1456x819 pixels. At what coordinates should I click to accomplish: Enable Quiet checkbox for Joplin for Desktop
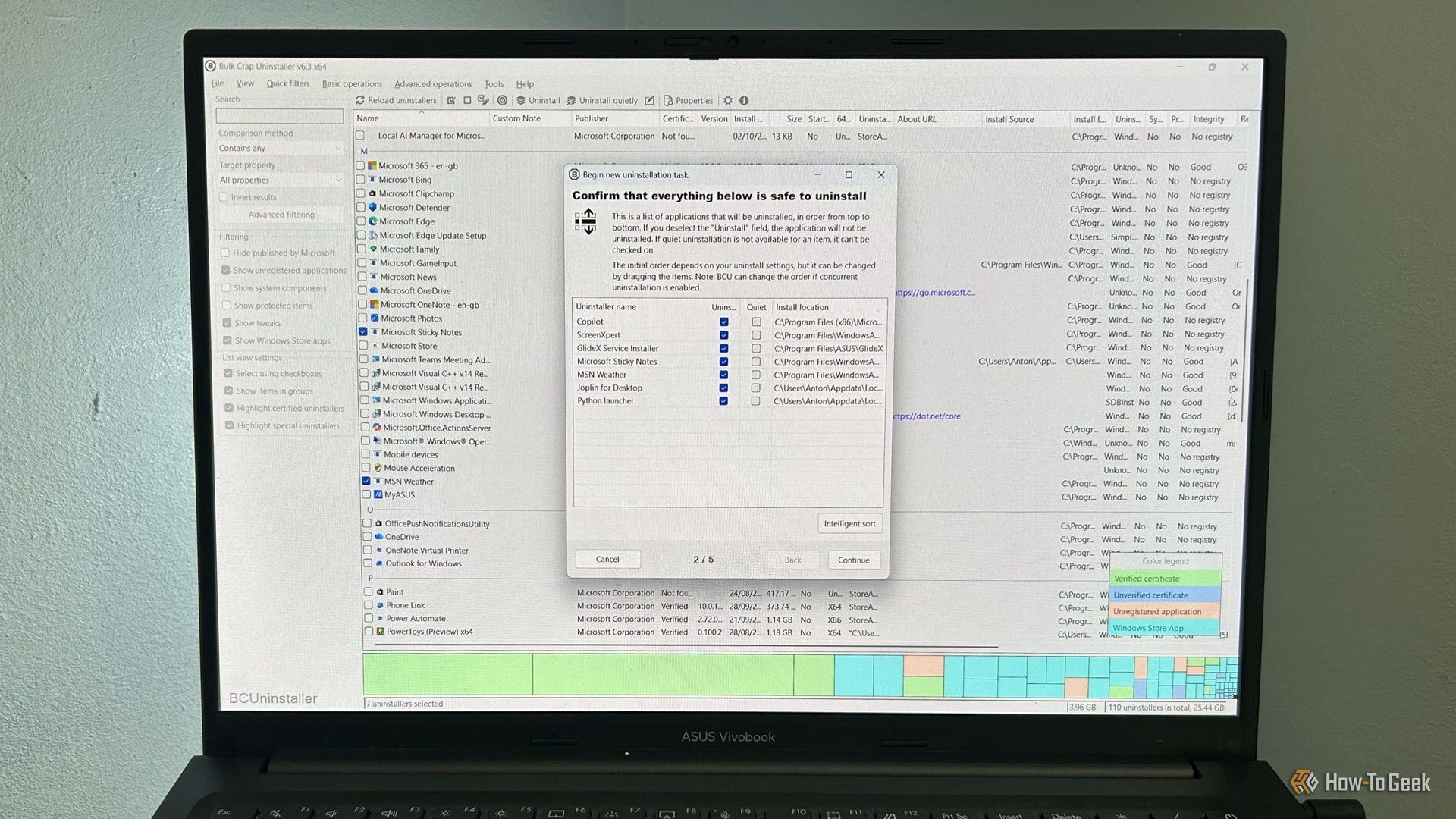click(x=755, y=388)
